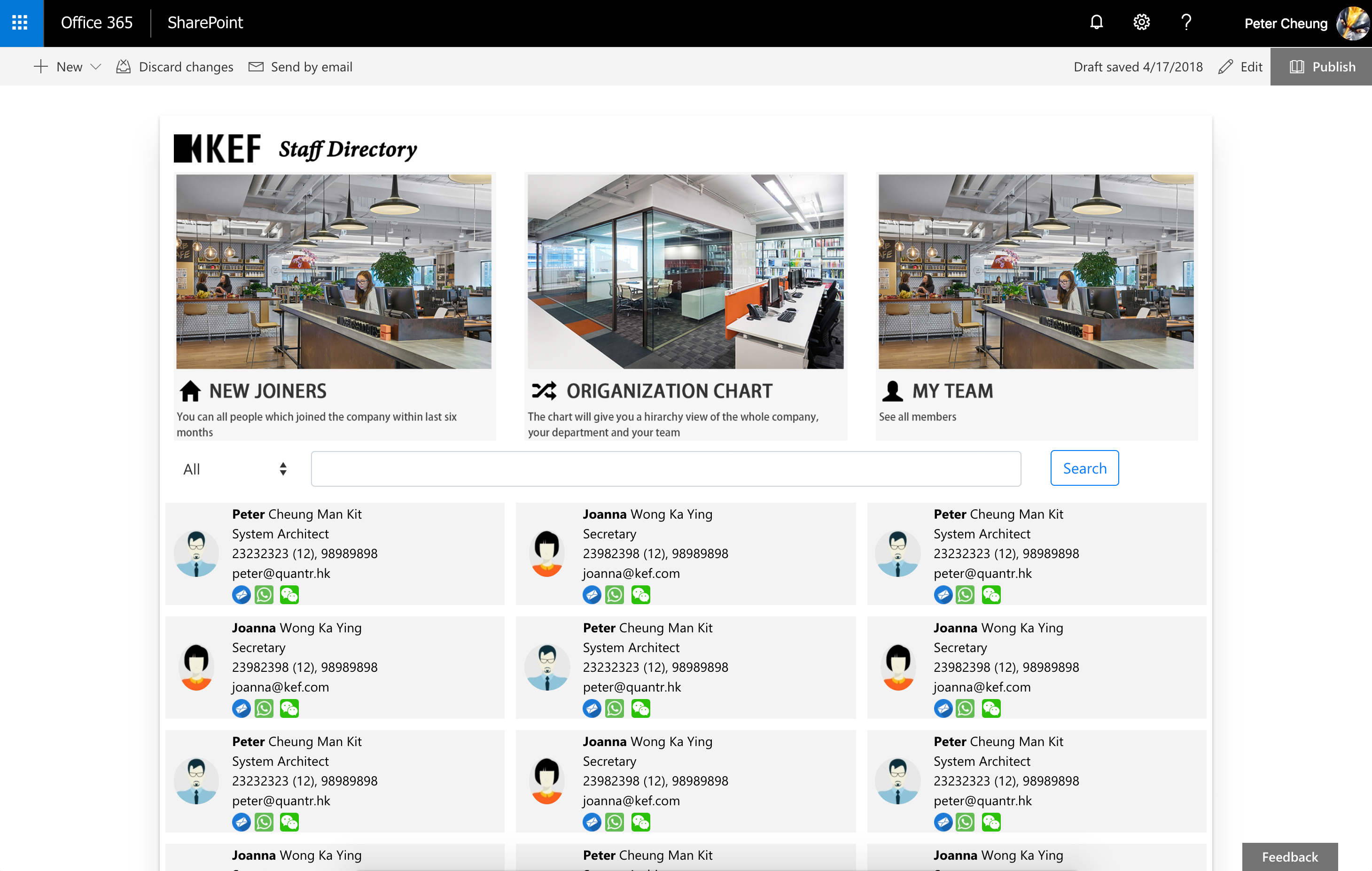
Task: Click the Office 365 link
Action: coord(97,23)
